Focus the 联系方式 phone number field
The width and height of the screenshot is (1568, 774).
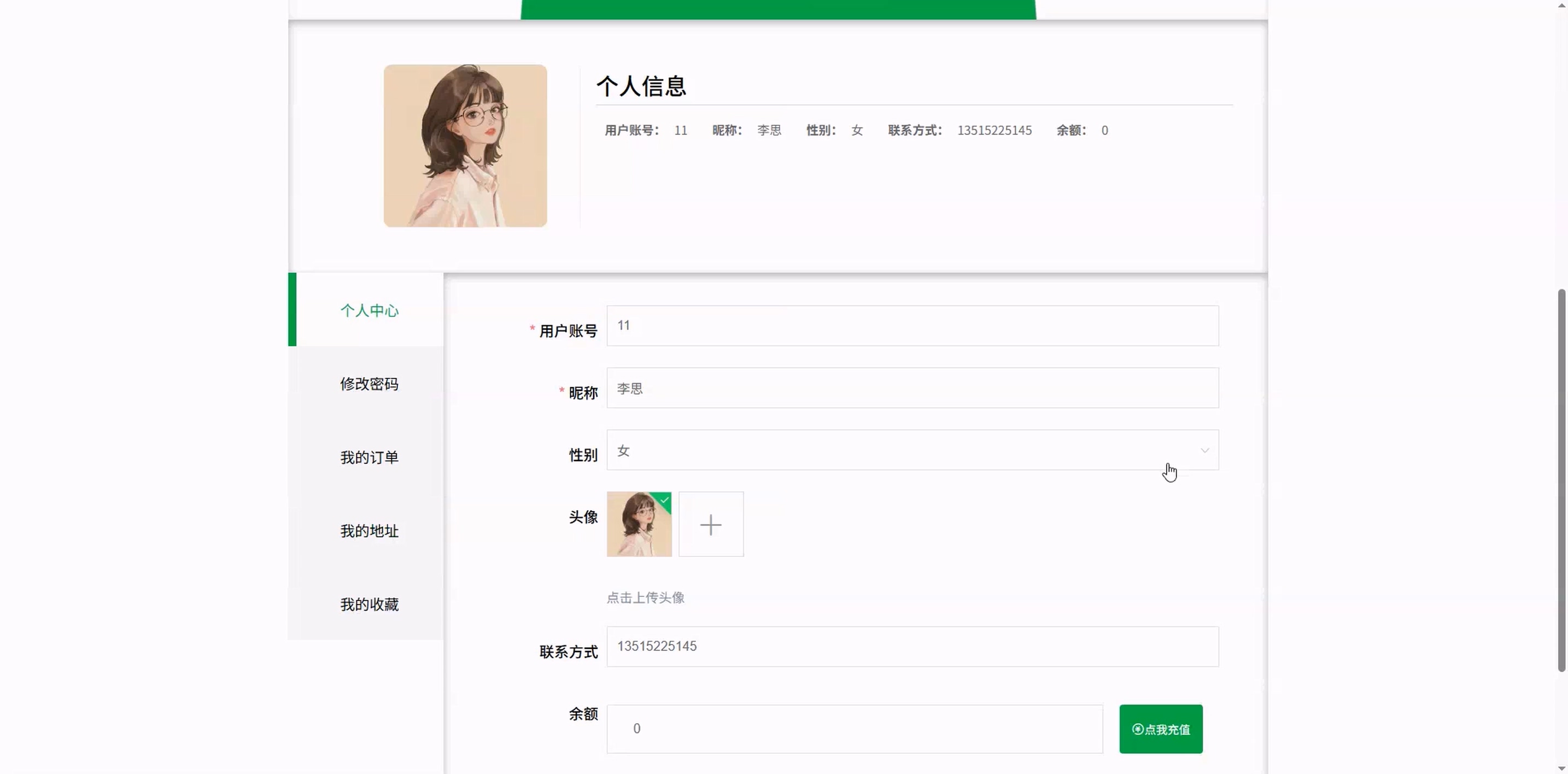pyautogui.click(x=912, y=646)
